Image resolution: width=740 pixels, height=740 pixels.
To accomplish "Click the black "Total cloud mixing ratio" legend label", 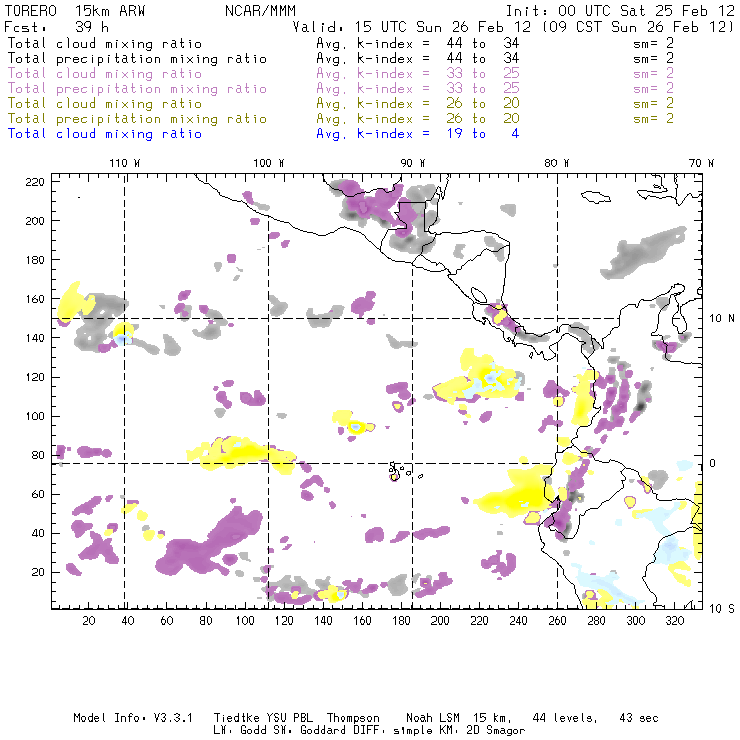I will (105, 44).
